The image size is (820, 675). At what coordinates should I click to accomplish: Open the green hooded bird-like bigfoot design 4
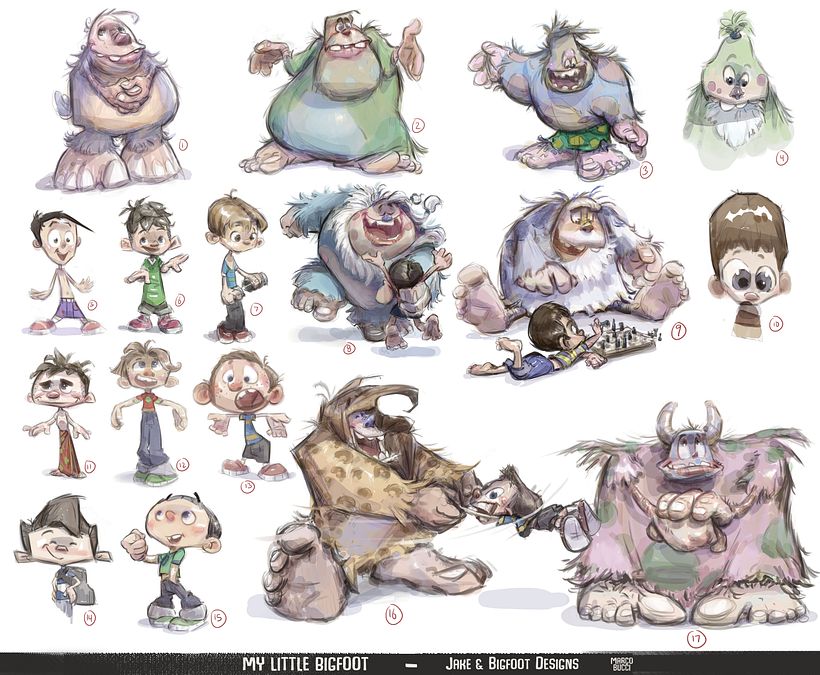(735, 85)
